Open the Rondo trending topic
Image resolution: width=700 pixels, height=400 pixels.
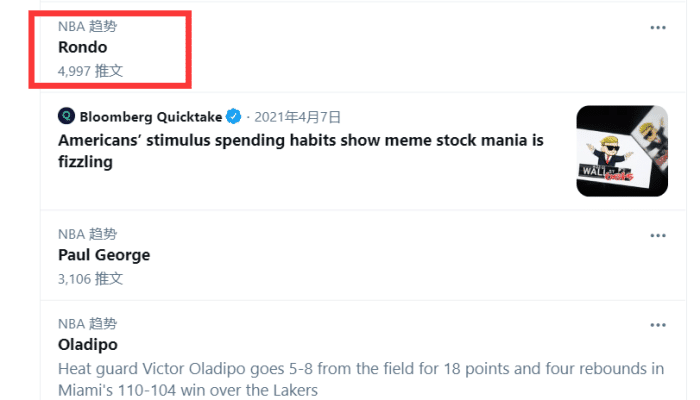pos(82,47)
